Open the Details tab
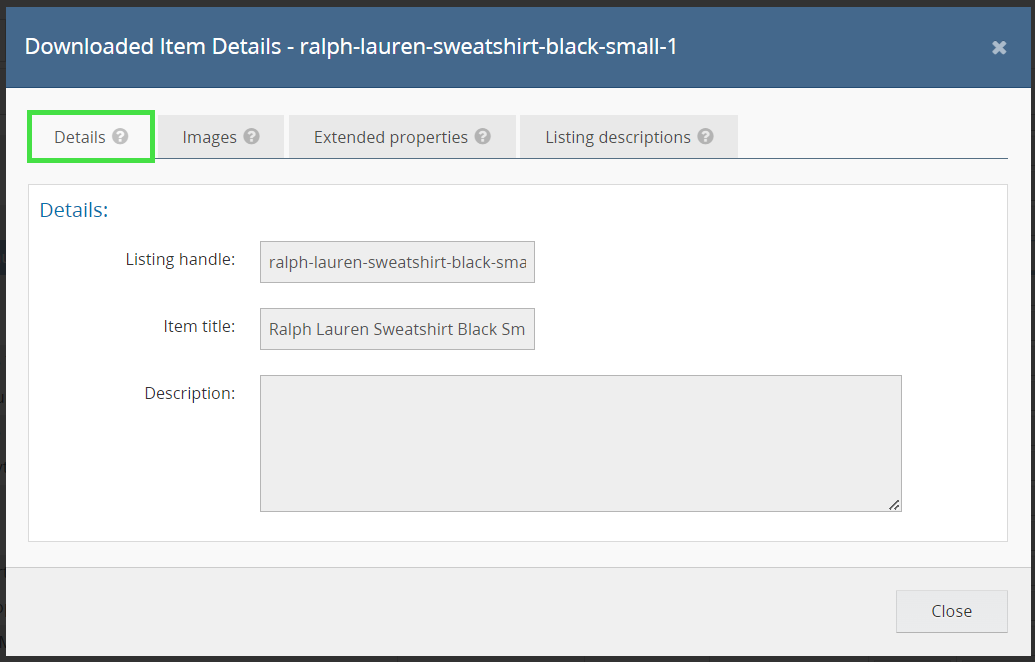 click(x=80, y=137)
